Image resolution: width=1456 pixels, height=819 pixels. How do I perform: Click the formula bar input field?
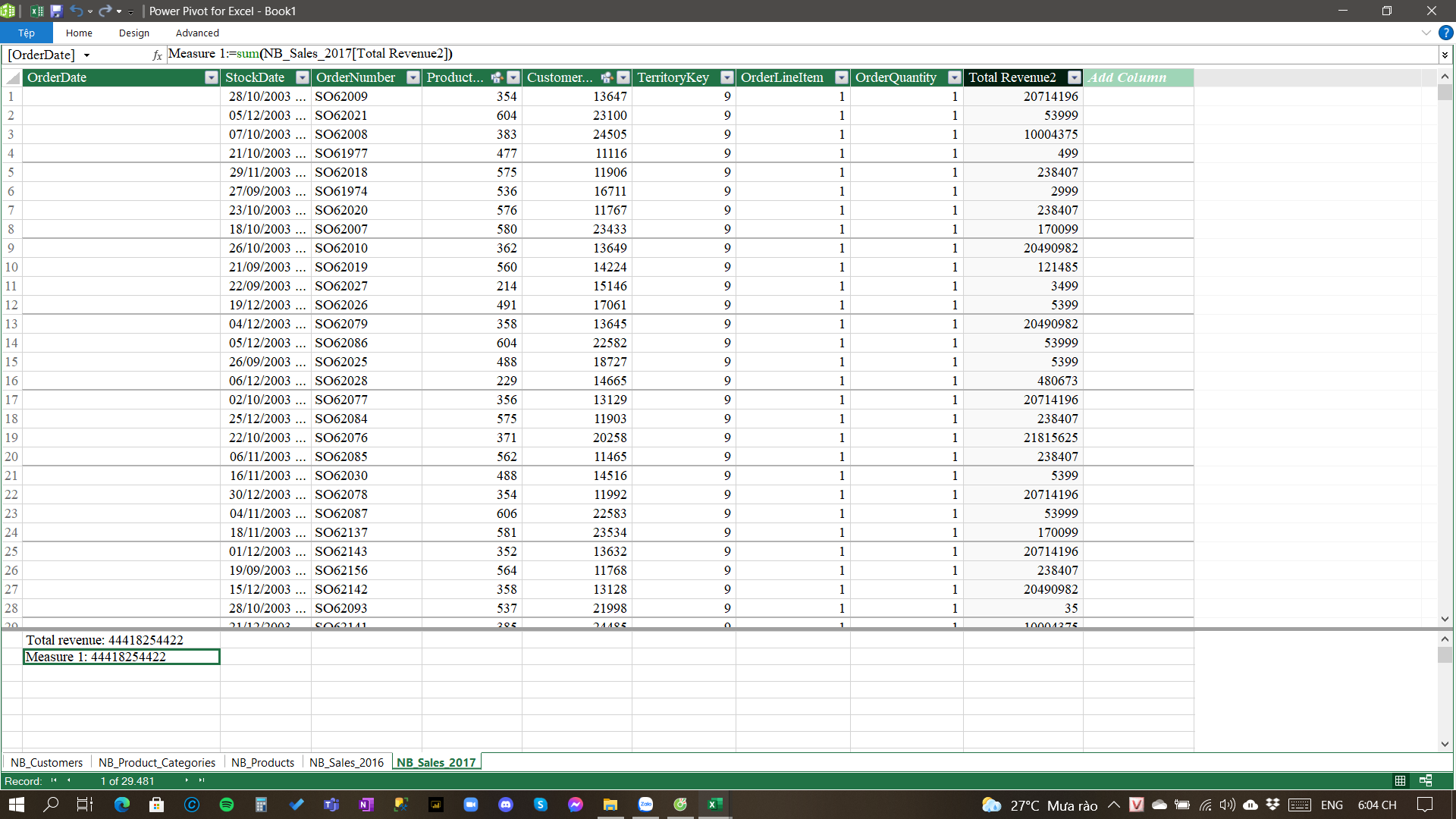point(758,54)
